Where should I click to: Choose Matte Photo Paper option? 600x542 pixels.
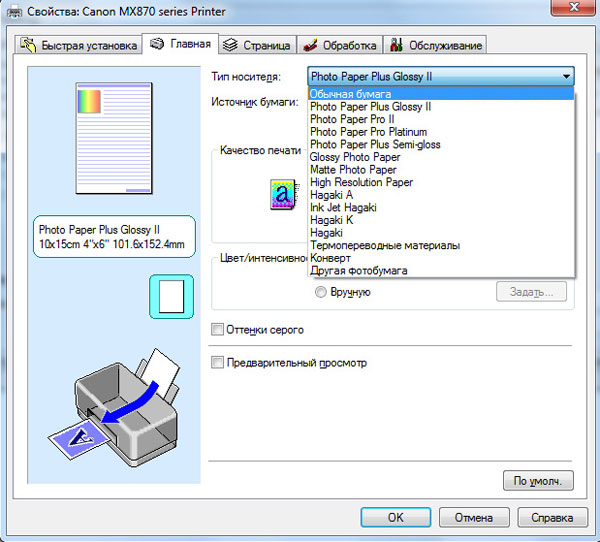coord(441,170)
